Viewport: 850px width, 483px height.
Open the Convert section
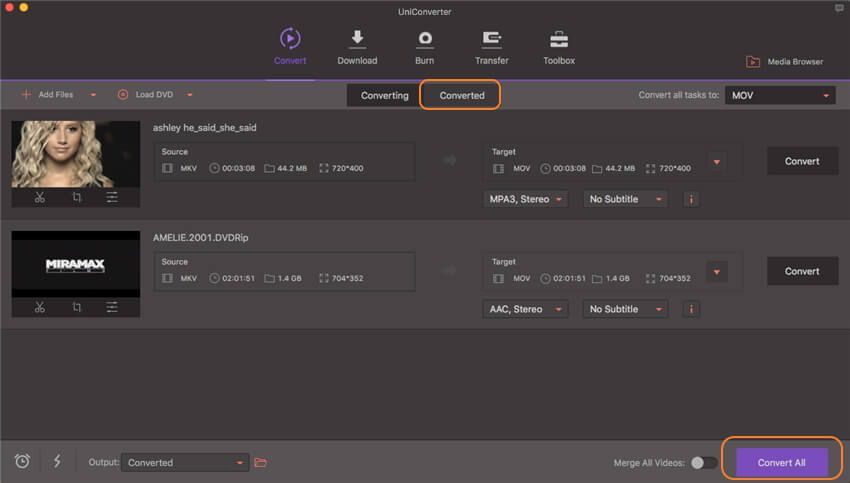pyautogui.click(x=290, y=47)
